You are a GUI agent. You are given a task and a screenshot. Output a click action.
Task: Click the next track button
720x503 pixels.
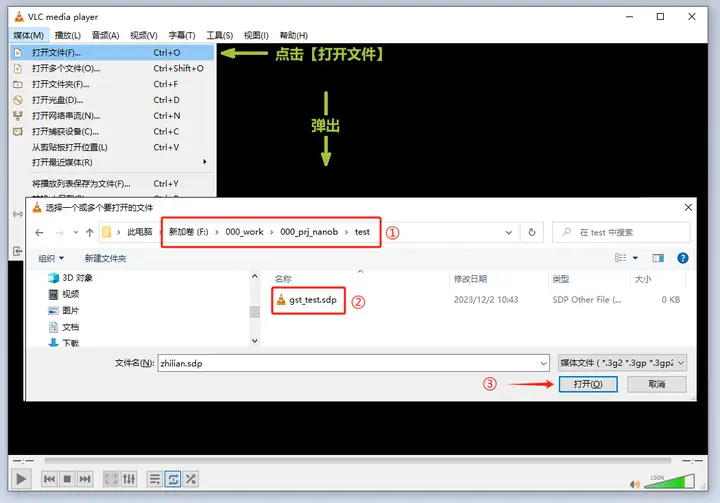tap(85, 479)
